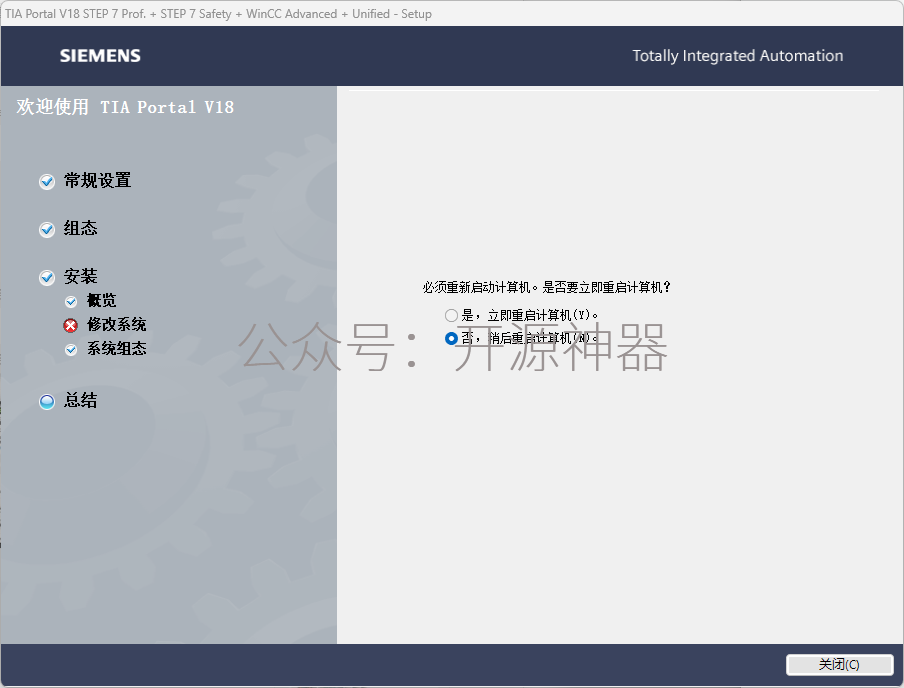Image resolution: width=904 pixels, height=688 pixels.
Task: Open the 常规设置 step
Action: pos(97,181)
